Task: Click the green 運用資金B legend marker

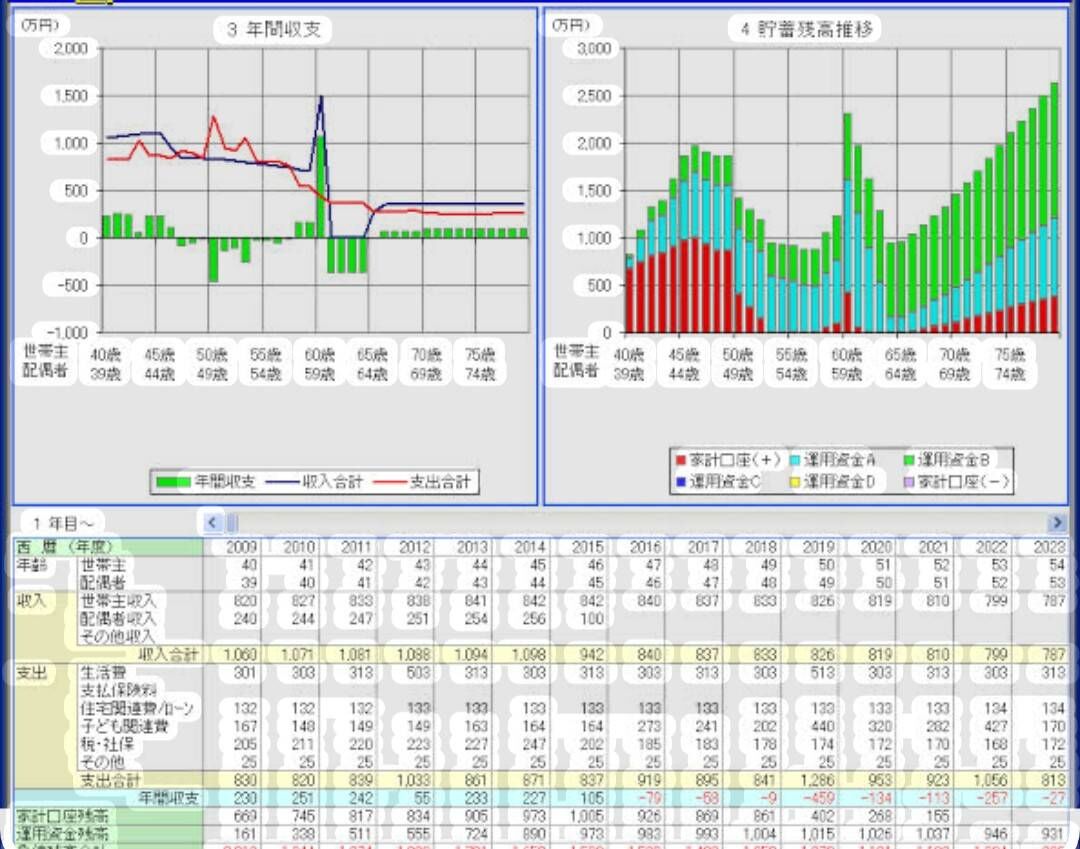Action: coord(909,460)
